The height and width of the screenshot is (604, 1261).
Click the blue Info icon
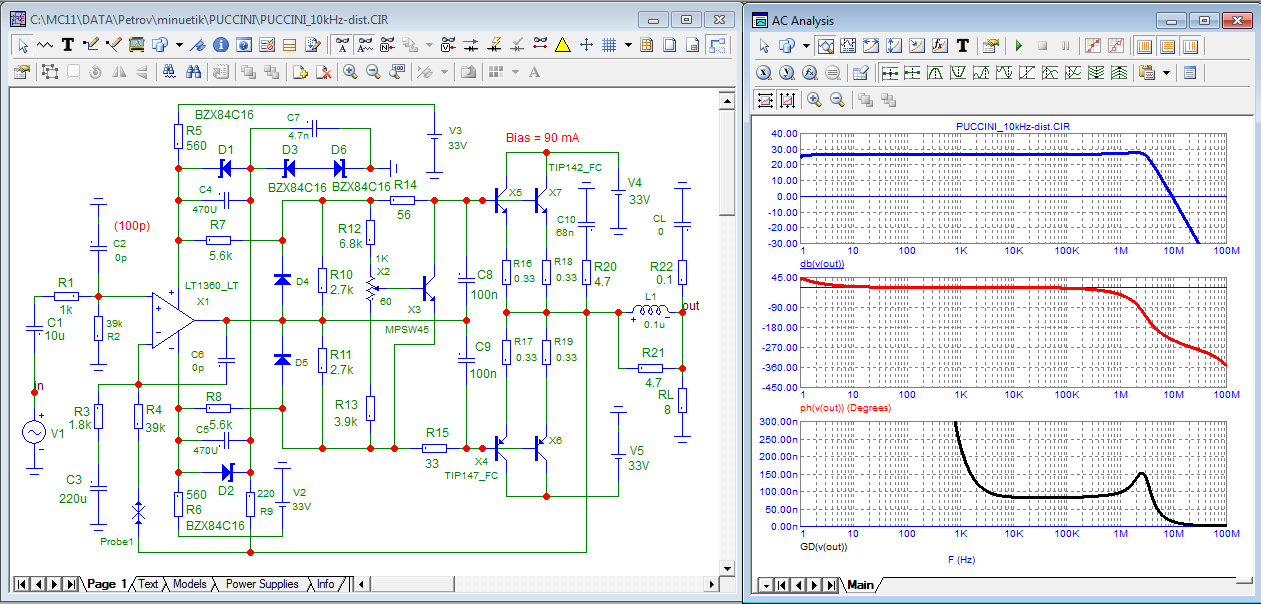[219, 45]
